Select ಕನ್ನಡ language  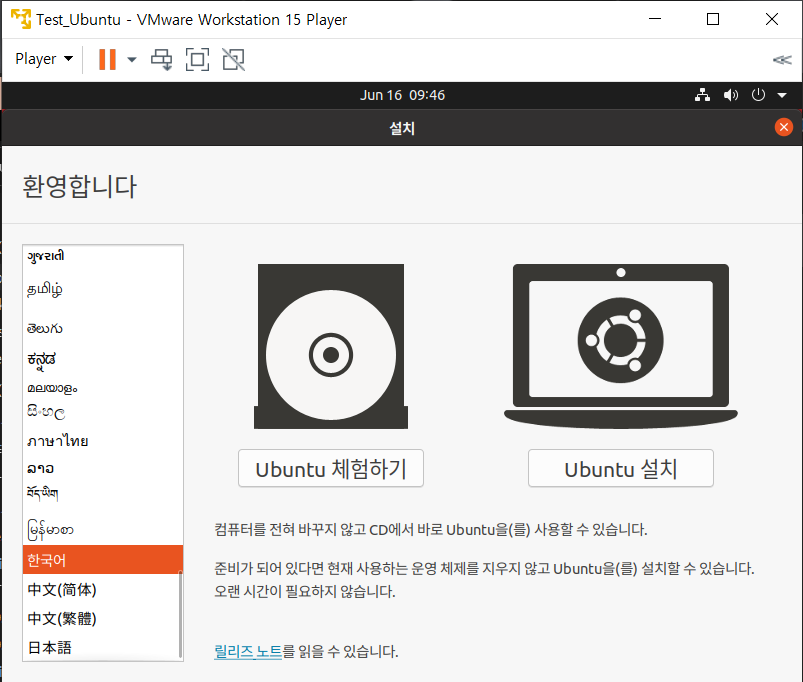tap(103, 359)
